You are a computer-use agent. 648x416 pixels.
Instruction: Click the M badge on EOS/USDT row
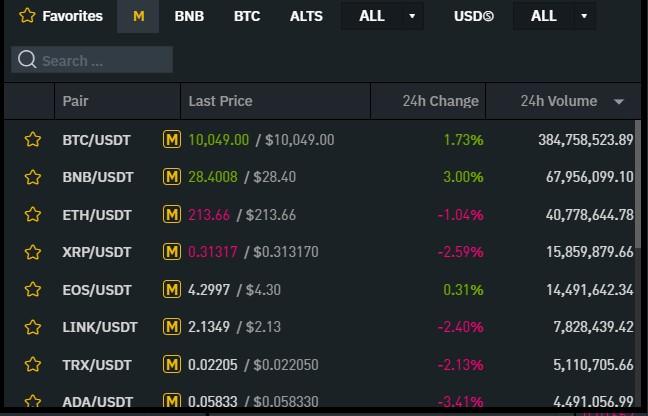point(172,290)
